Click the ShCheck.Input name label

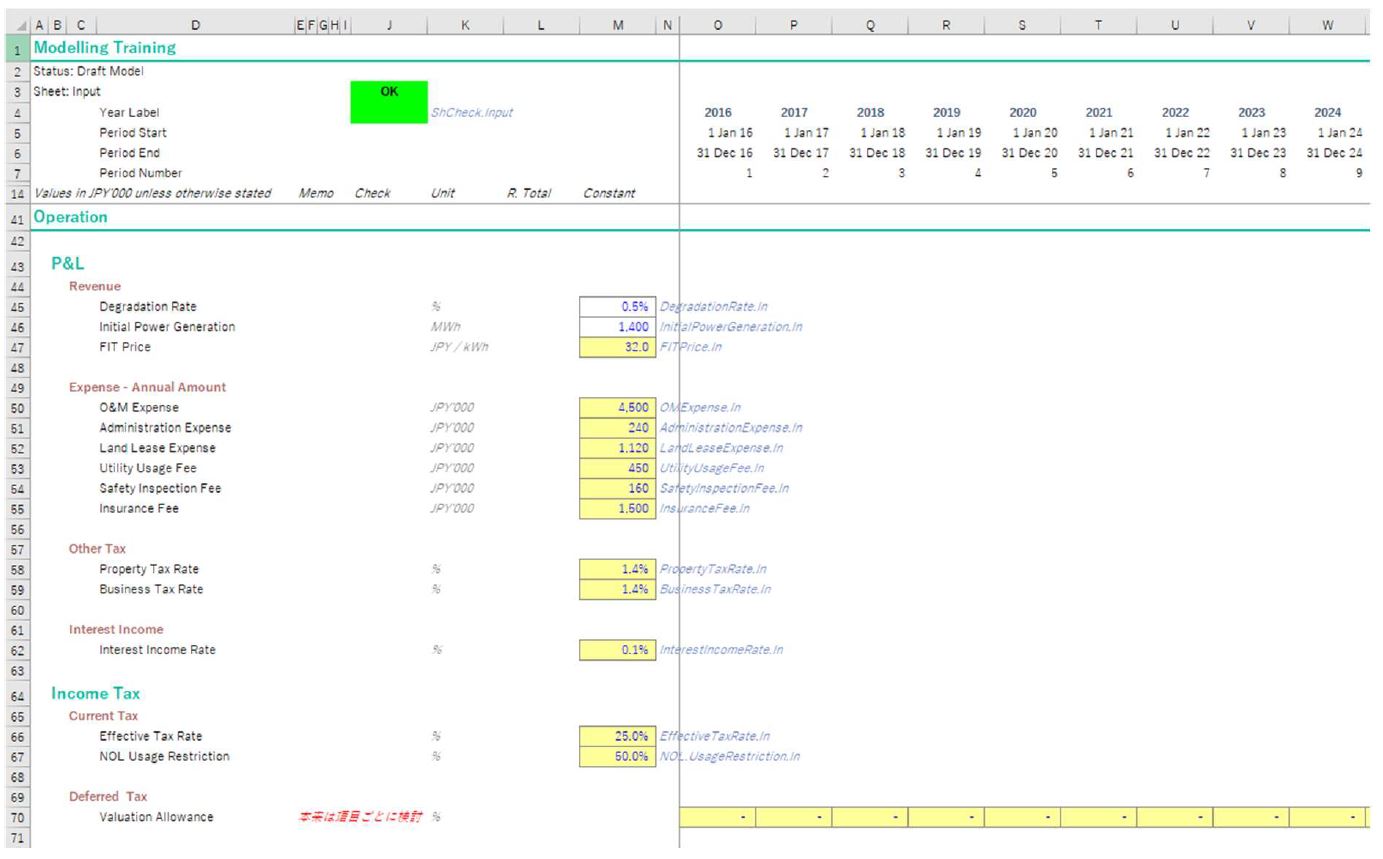tap(471, 113)
